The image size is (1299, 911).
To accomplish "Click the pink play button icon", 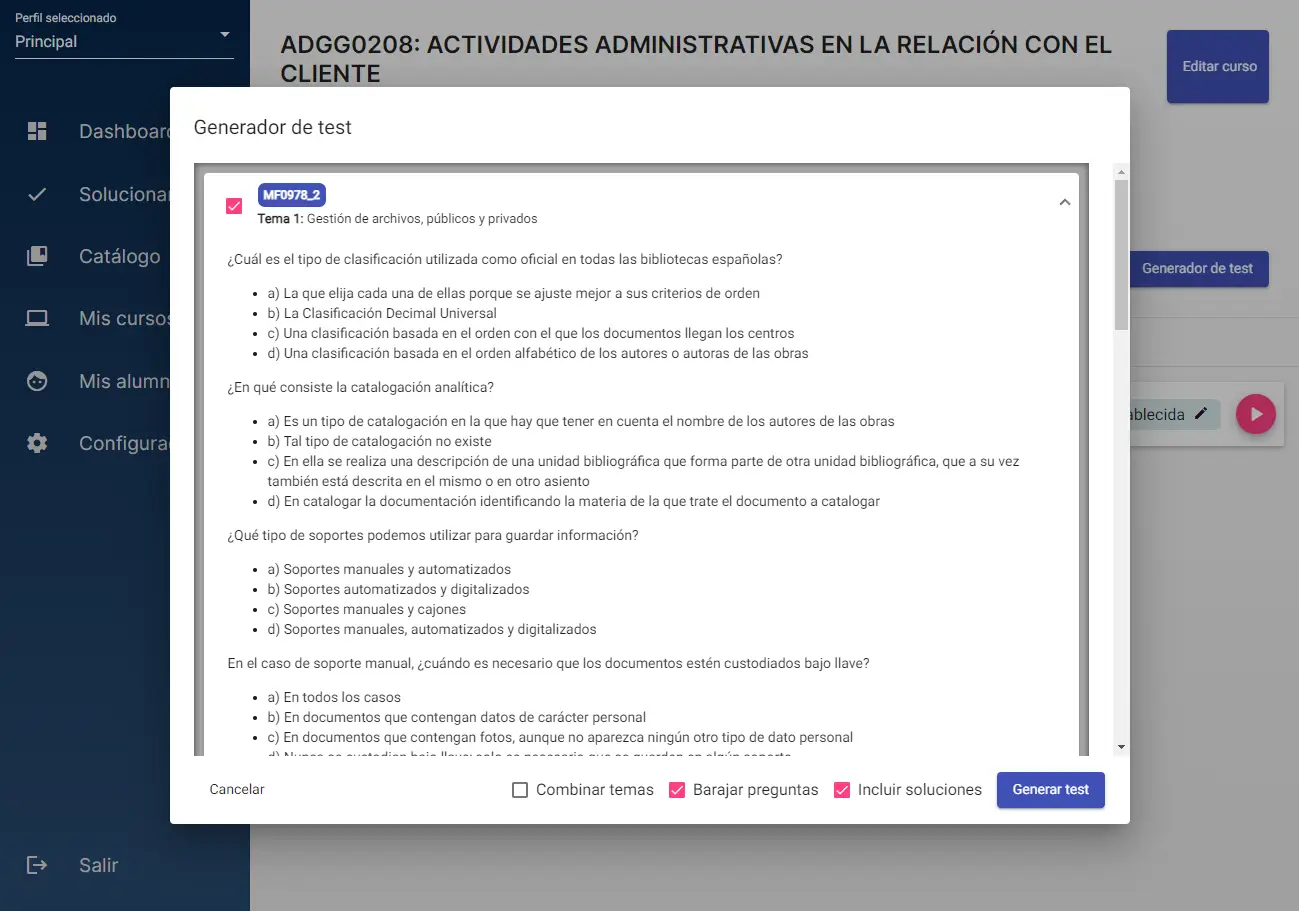I will coord(1256,414).
